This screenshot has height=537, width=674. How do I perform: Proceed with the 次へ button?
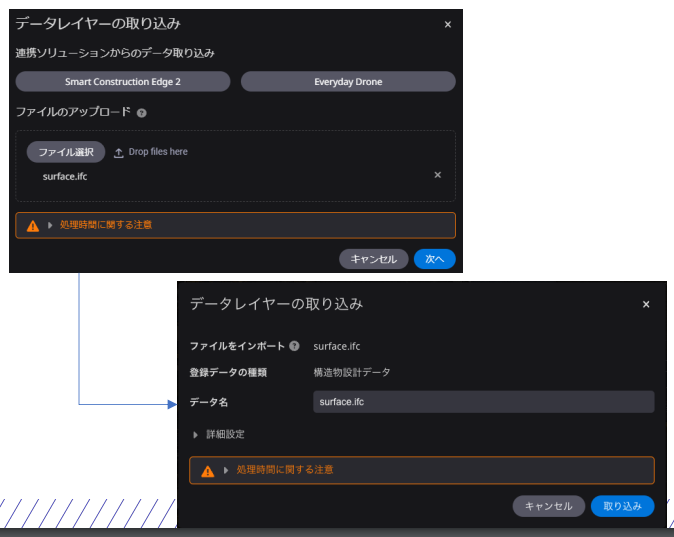434,259
